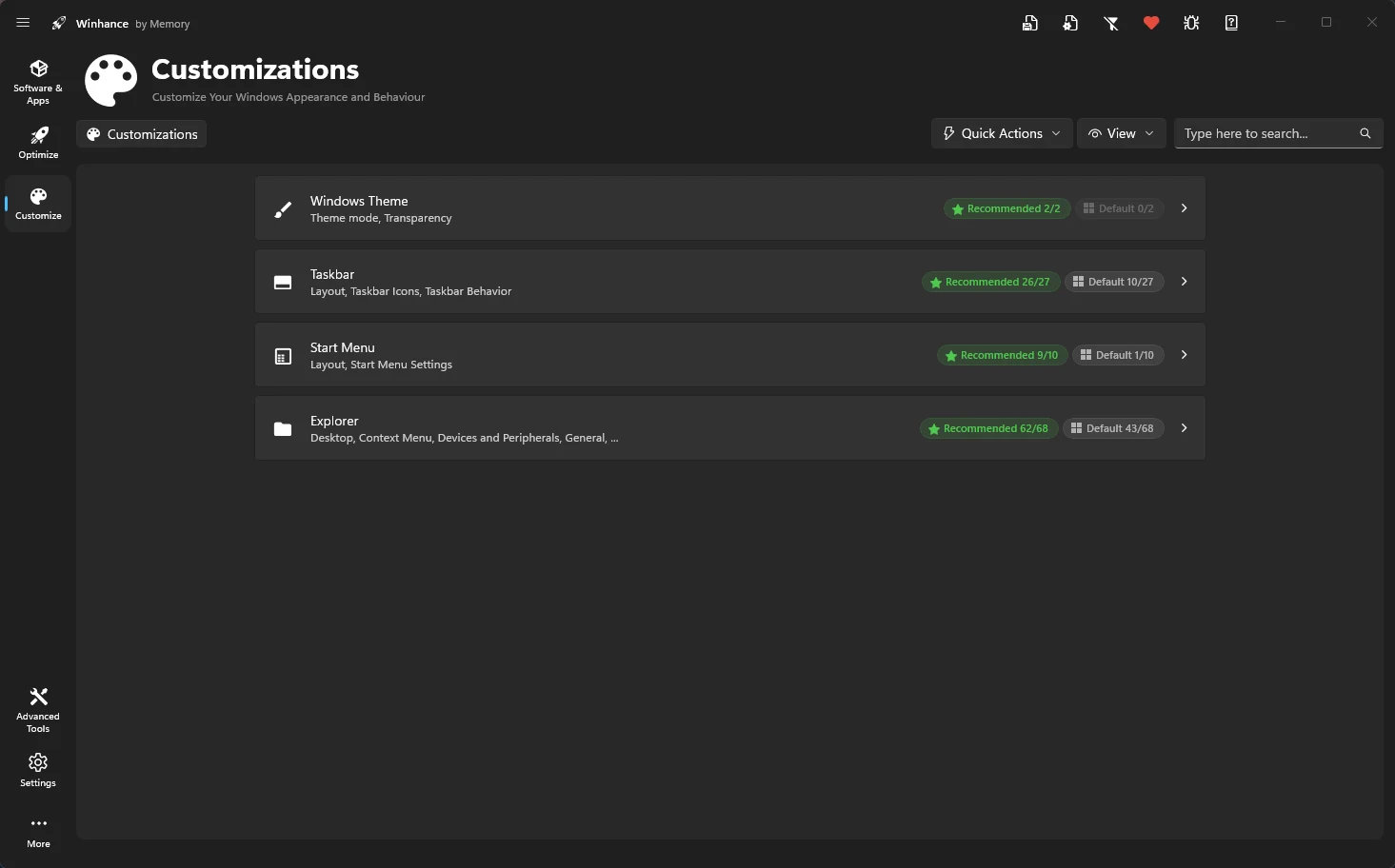This screenshot has height=868, width=1395.
Task: Click the Start Menu row icon
Action: coord(283,356)
